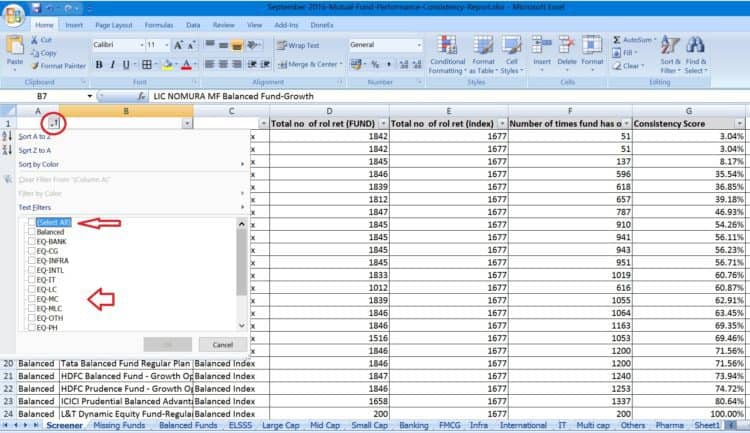Choose Sort Z to A

click(x=132, y=151)
